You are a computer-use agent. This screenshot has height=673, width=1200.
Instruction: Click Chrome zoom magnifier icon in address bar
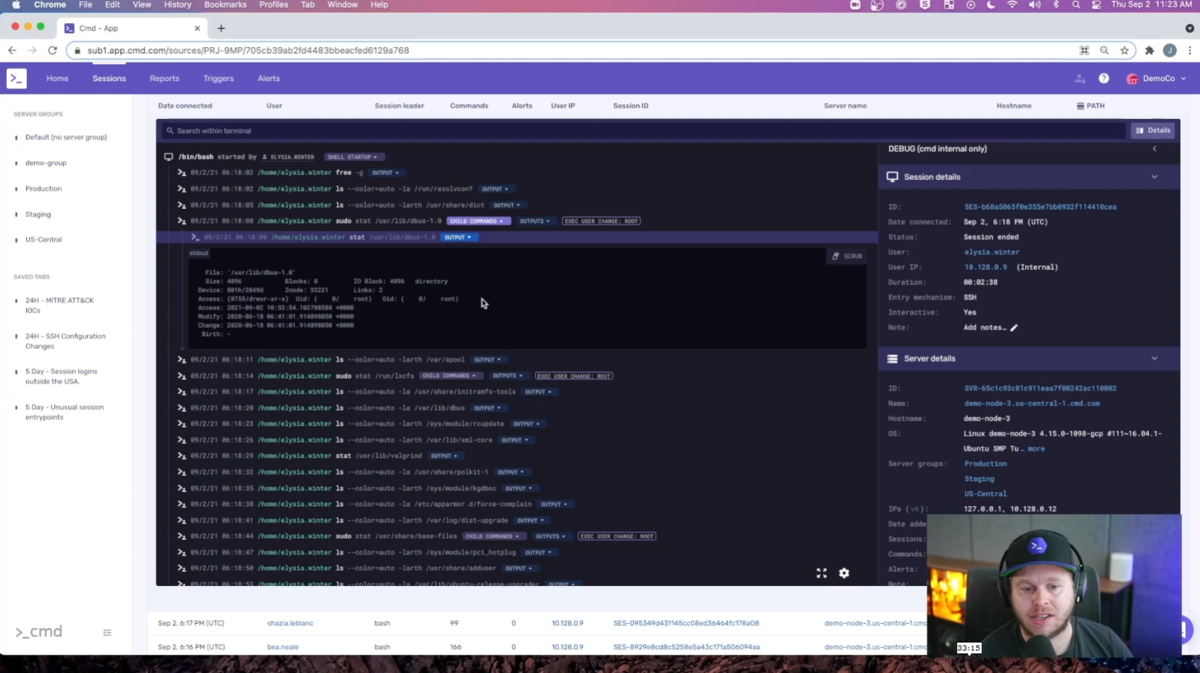pos(1104,50)
